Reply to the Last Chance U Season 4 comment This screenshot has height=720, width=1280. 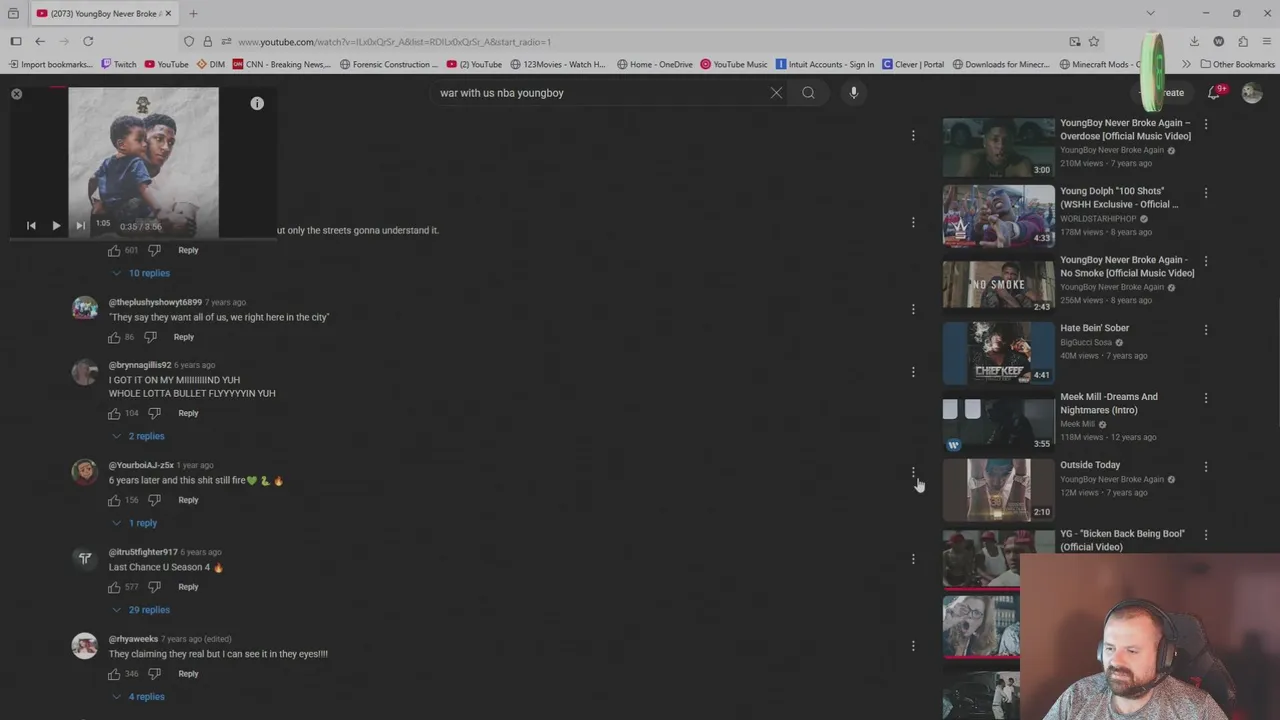click(188, 587)
